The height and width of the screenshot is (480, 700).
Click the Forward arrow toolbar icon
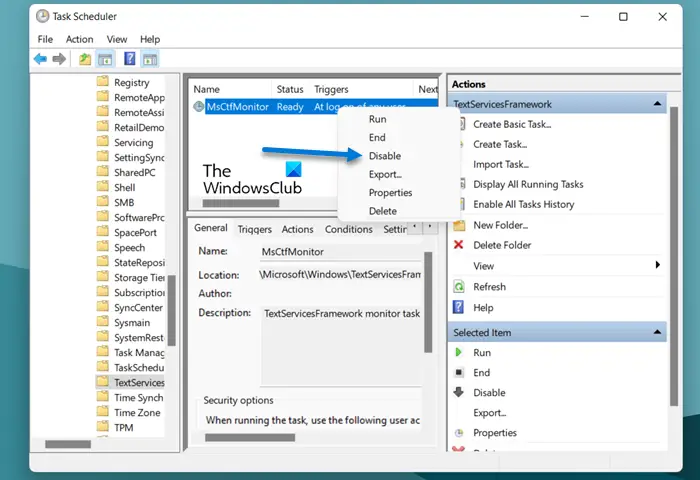[59, 59]
